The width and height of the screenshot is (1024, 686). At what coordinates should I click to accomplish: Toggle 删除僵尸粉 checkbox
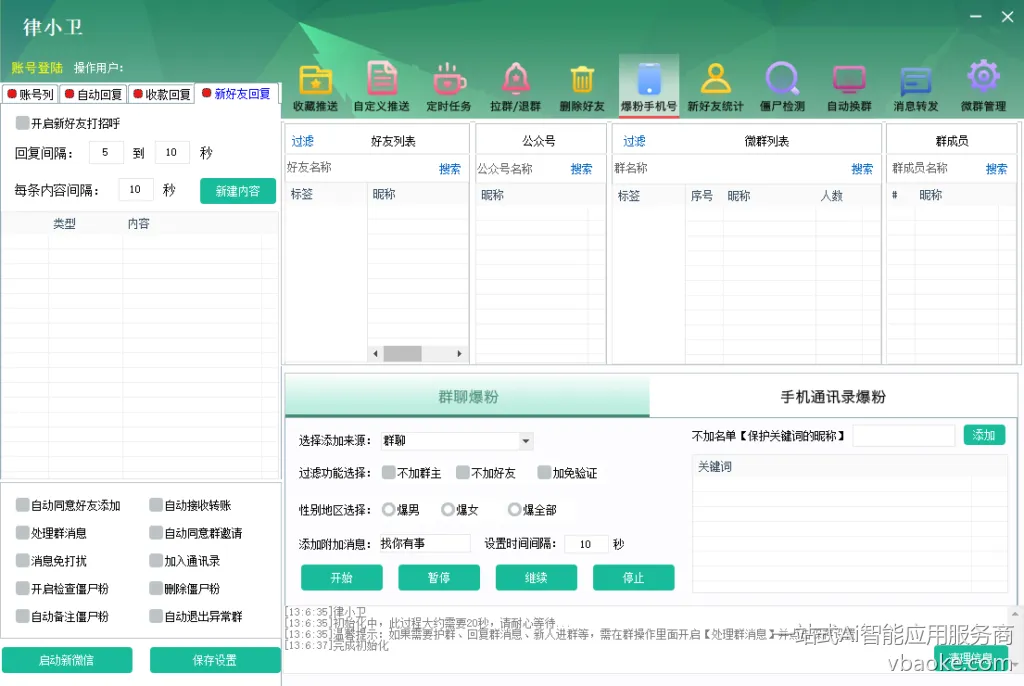click(x=155, y=588)
